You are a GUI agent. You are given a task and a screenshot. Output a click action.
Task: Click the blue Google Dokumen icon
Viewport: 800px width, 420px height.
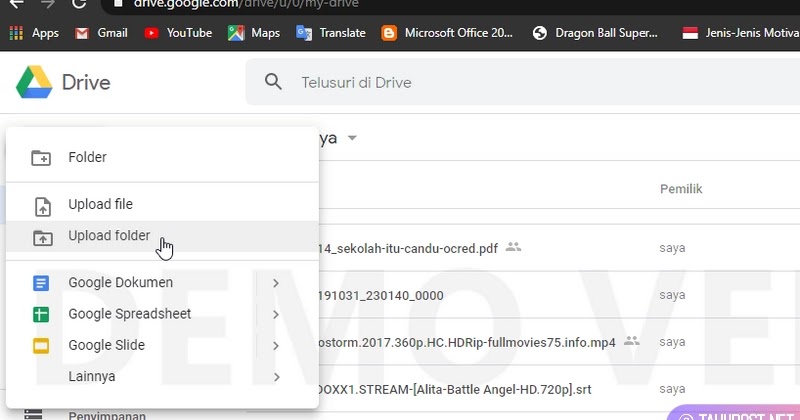tap(41, 283)
